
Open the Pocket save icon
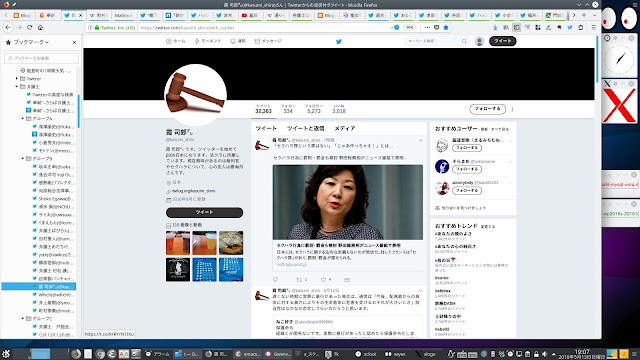click(436, 27)
